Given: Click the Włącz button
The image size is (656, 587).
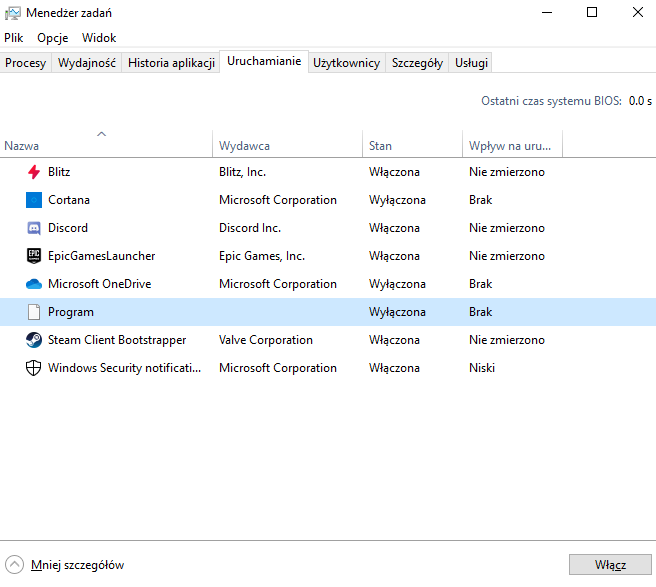Looking at the screenshot, I should [610, 565].
